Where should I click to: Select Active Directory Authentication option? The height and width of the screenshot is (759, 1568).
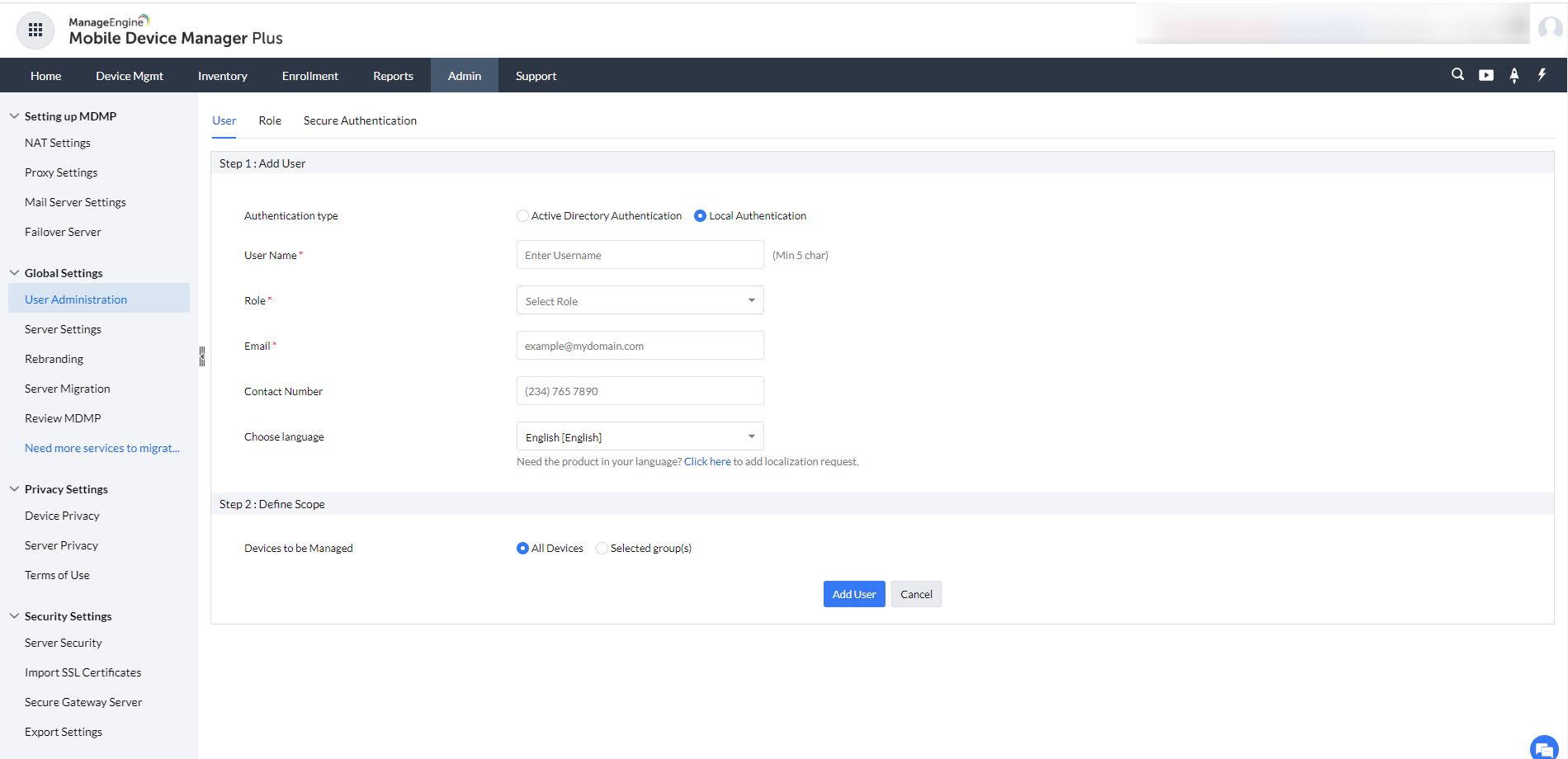(x=522, y=215)
